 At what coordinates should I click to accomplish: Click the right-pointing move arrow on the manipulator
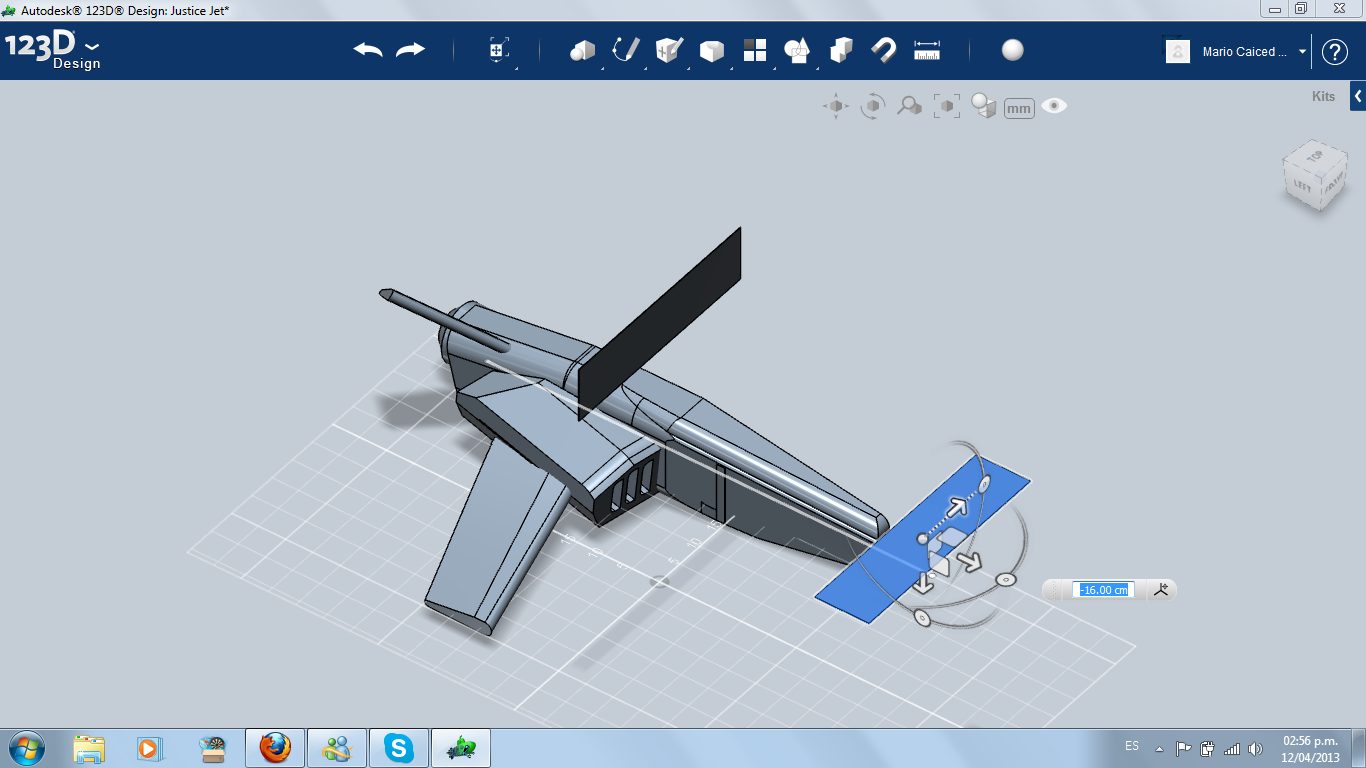tap(971, 562)
